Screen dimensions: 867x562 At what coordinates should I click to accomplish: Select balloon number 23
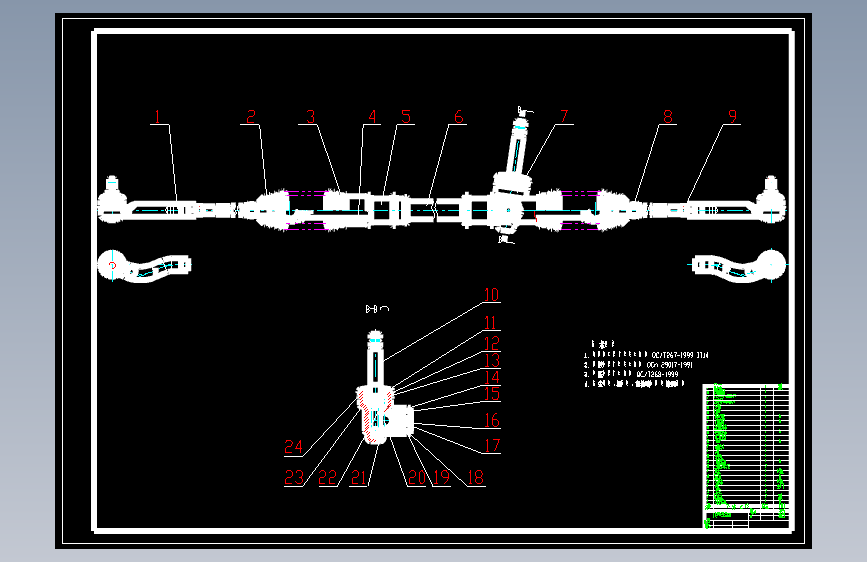pyautogui.click(x=294, y=477)
